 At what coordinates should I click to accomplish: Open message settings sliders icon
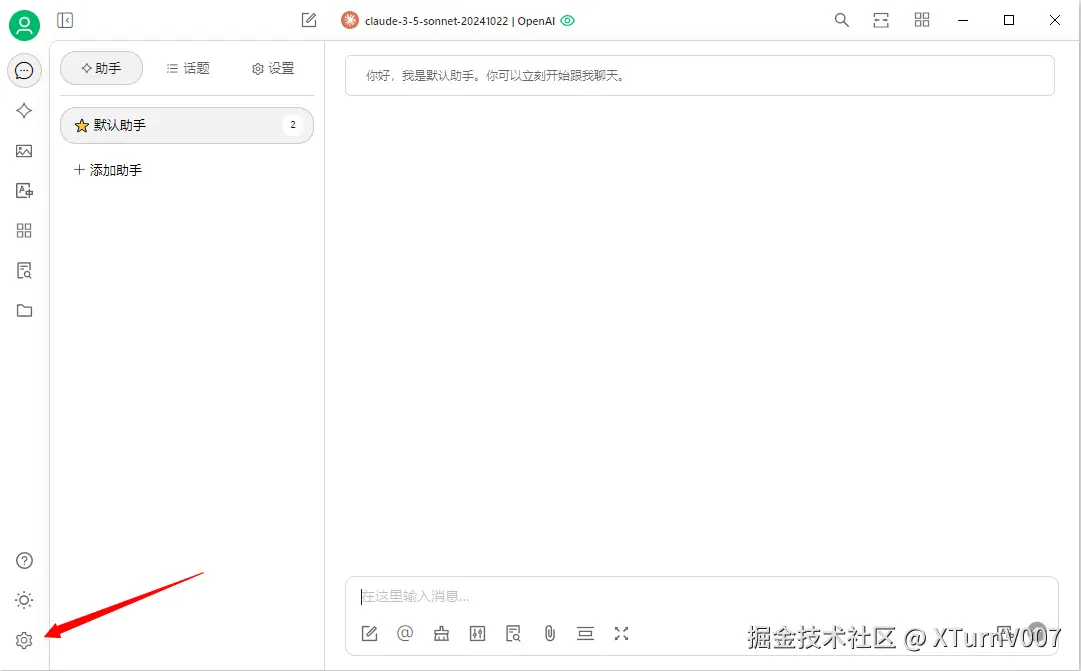[477, 633]
